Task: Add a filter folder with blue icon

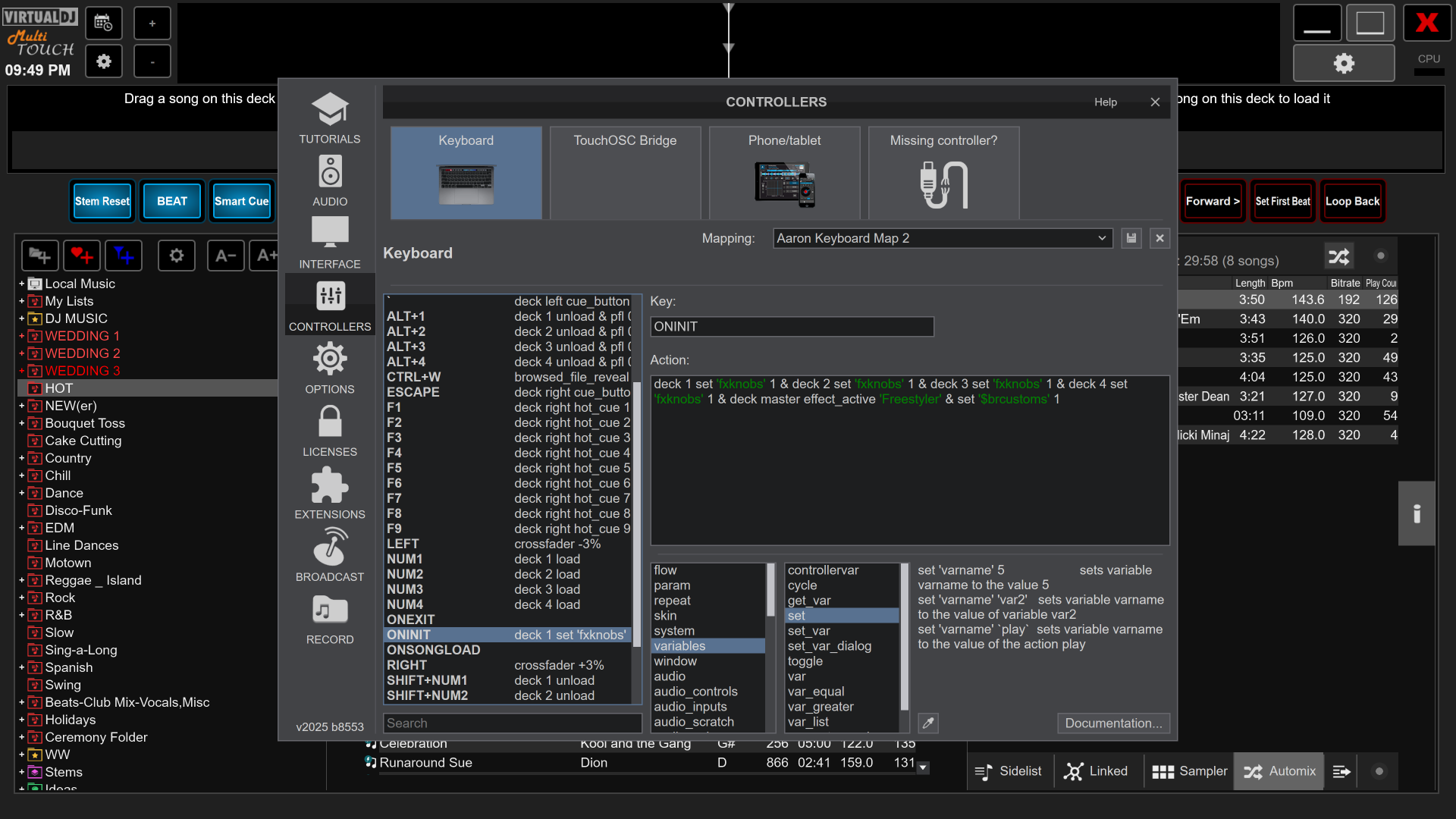Action: (124, 256)
